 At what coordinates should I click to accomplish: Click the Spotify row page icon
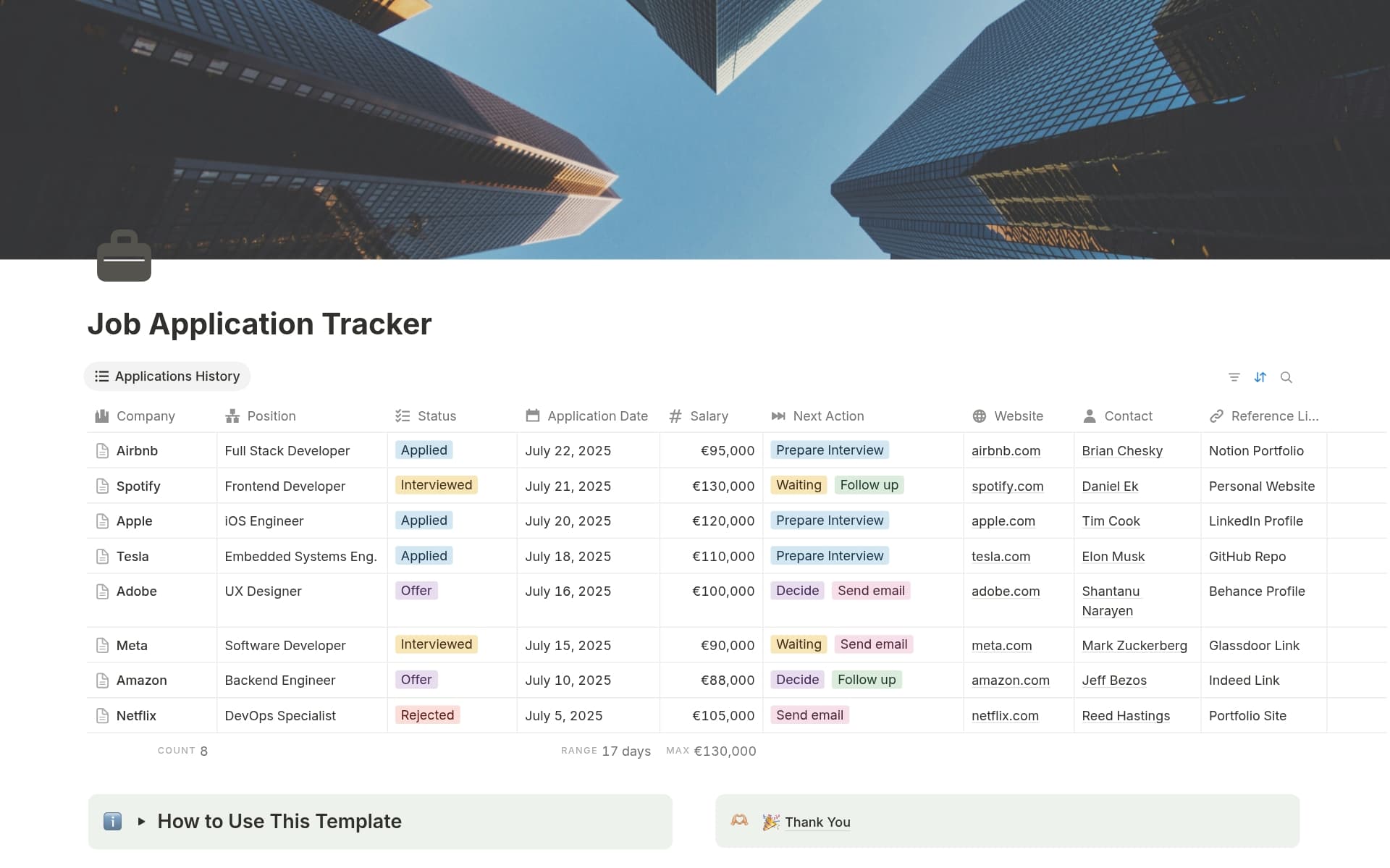(102, 486)
